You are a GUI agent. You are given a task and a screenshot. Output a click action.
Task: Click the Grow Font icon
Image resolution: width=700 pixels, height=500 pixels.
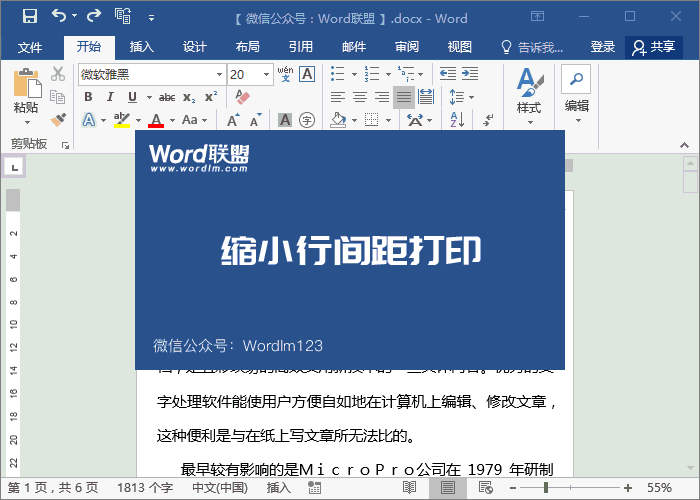pos(233,120)
